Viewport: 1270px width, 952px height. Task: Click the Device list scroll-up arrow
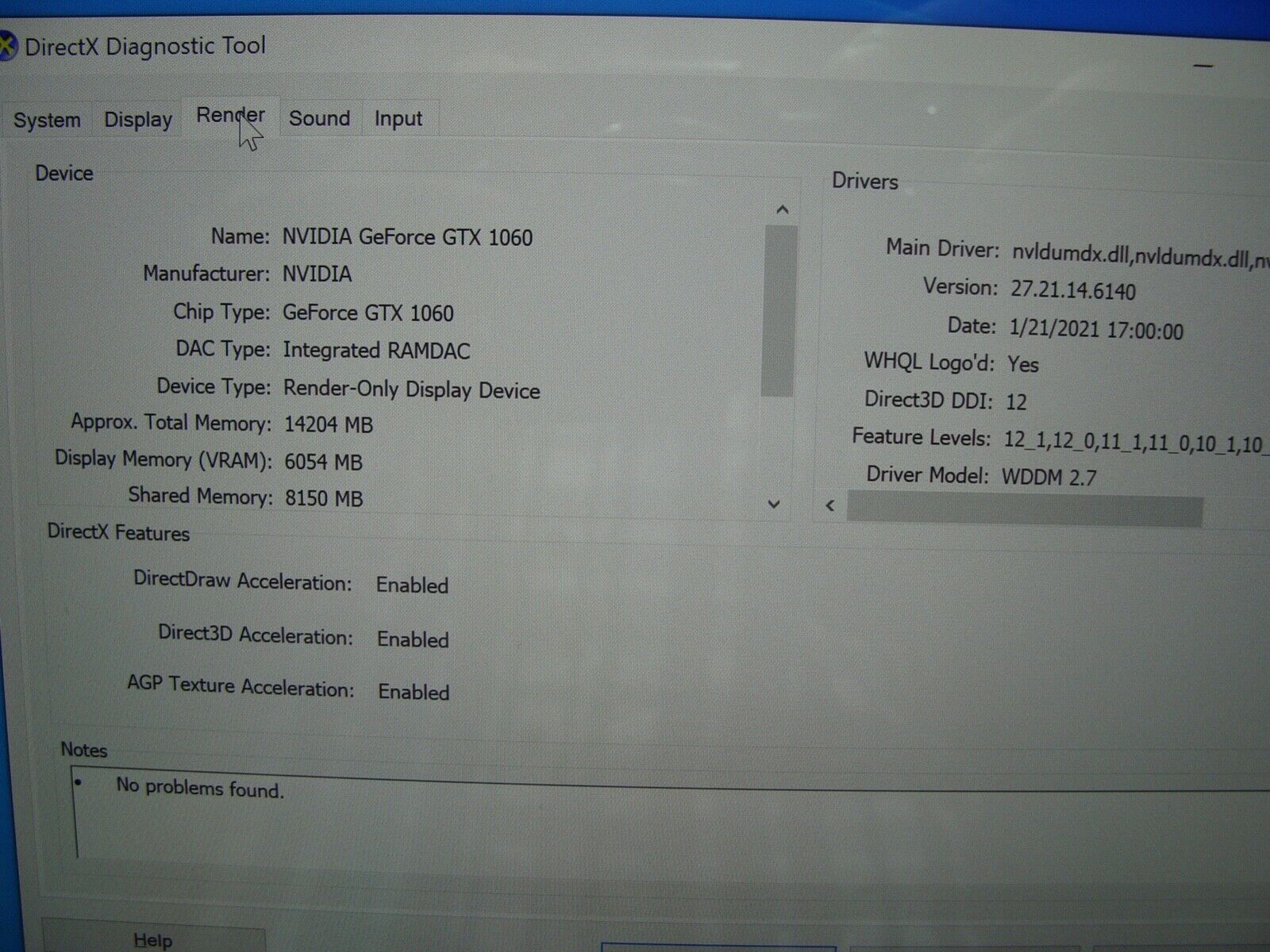[x=783, y=209]
